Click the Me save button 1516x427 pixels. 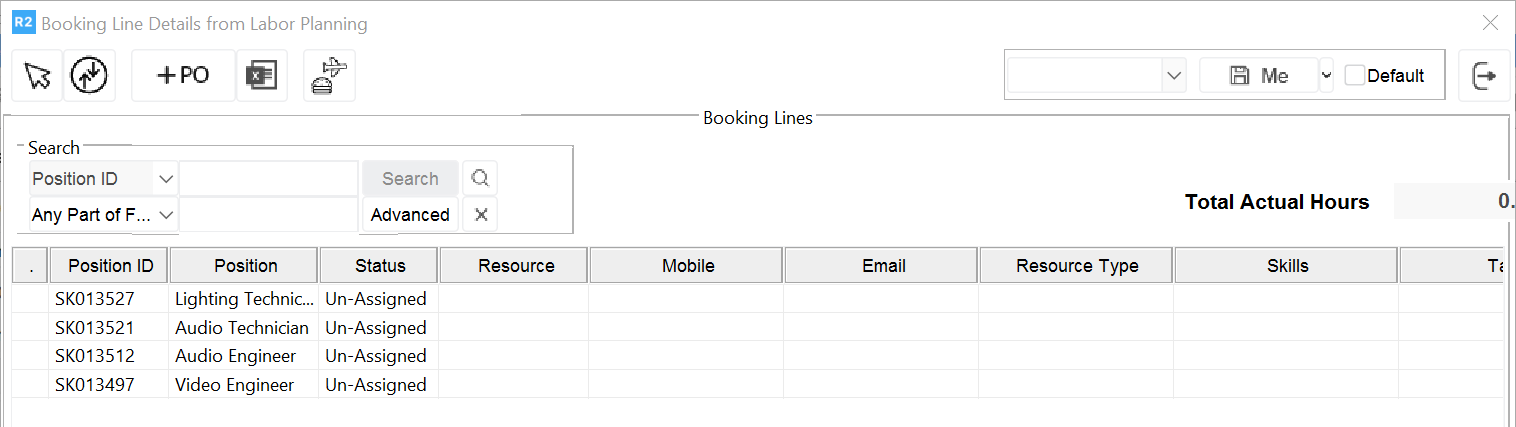tap(1259, 76)
